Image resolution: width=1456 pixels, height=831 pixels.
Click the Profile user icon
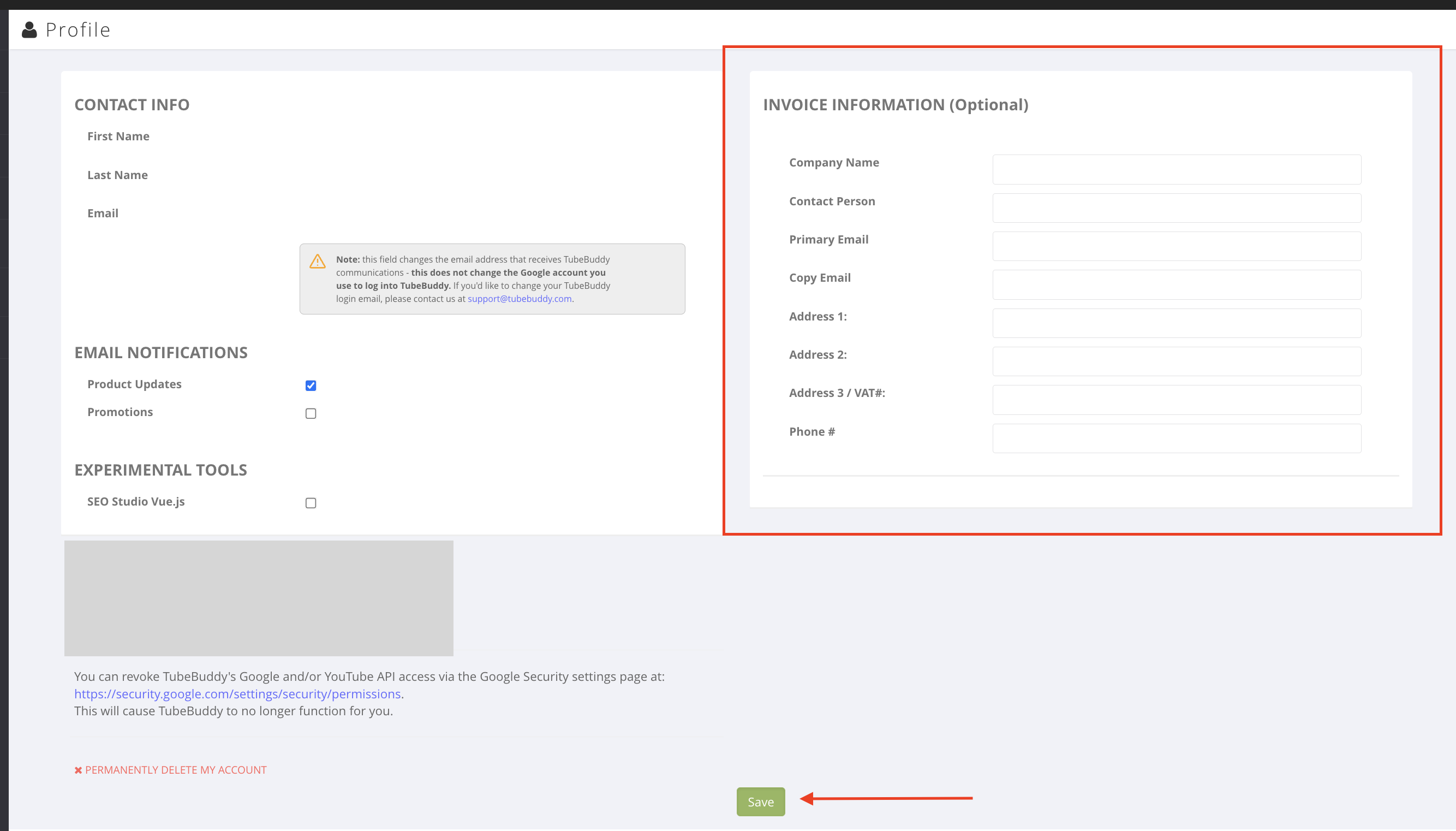tap(29, 29)
